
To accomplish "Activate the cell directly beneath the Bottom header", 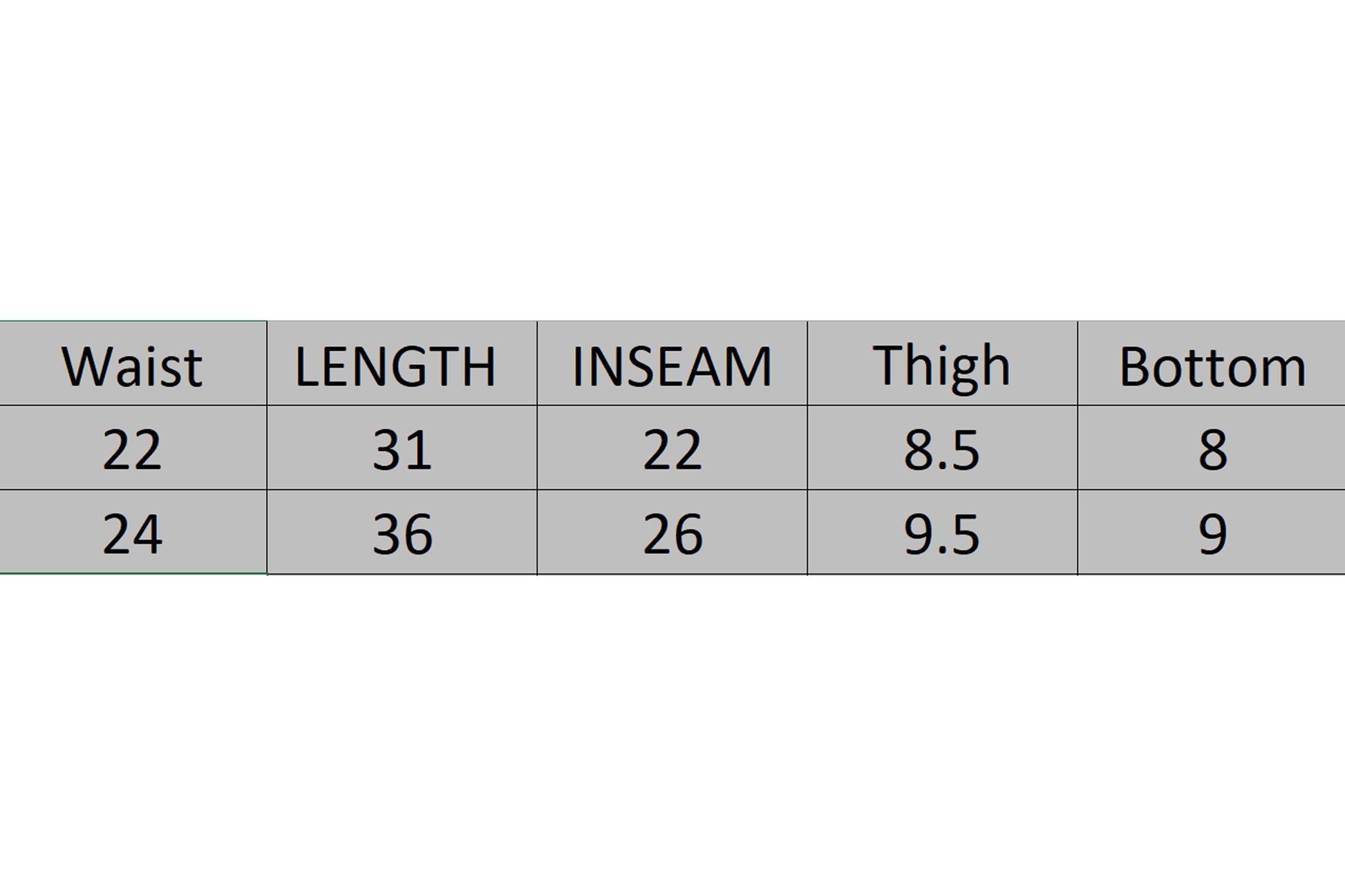I will point(1212,449).
